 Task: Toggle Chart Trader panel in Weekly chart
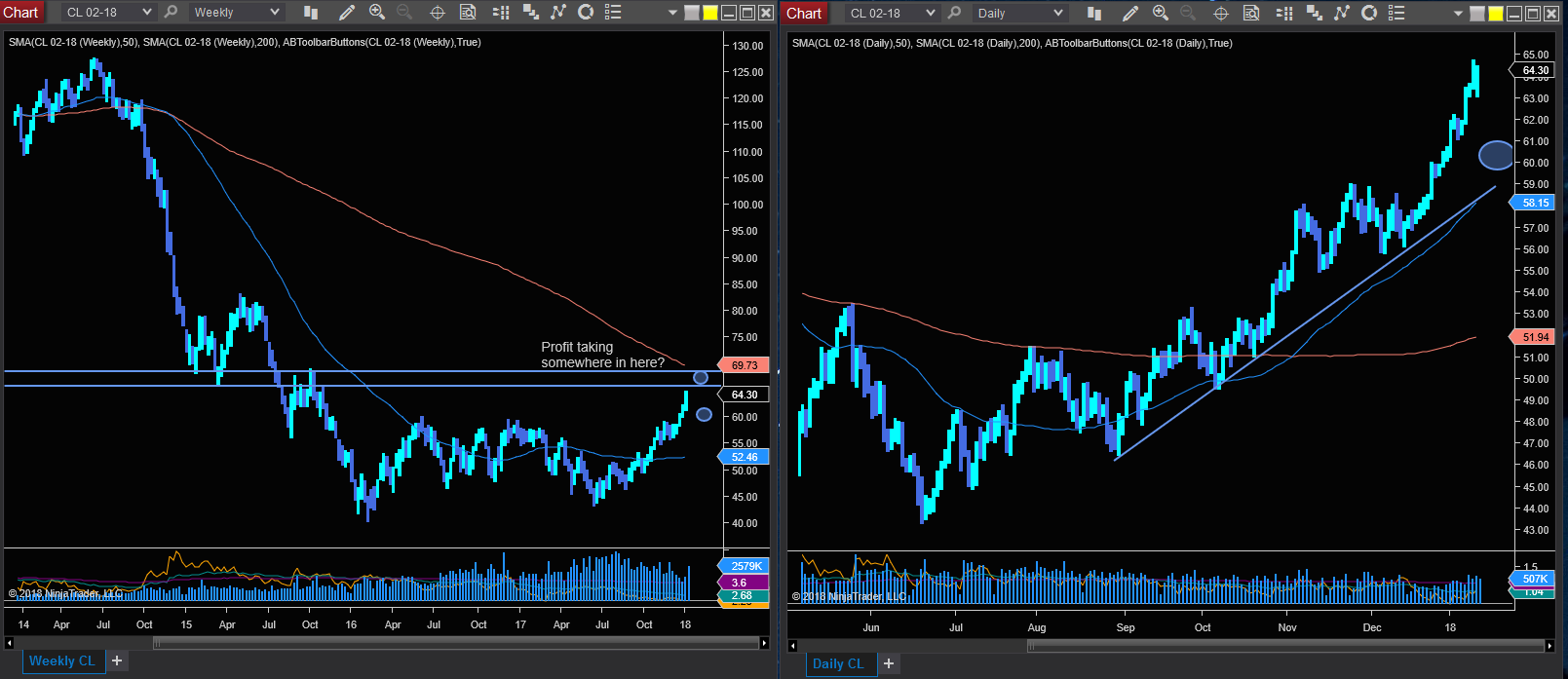click(x=501, y=13)
